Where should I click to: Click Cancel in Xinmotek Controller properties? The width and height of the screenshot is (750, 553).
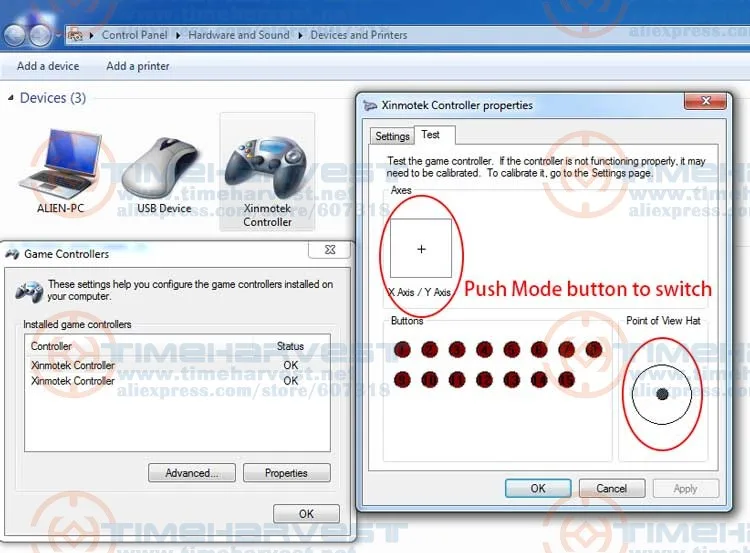[x=612, y=488]
